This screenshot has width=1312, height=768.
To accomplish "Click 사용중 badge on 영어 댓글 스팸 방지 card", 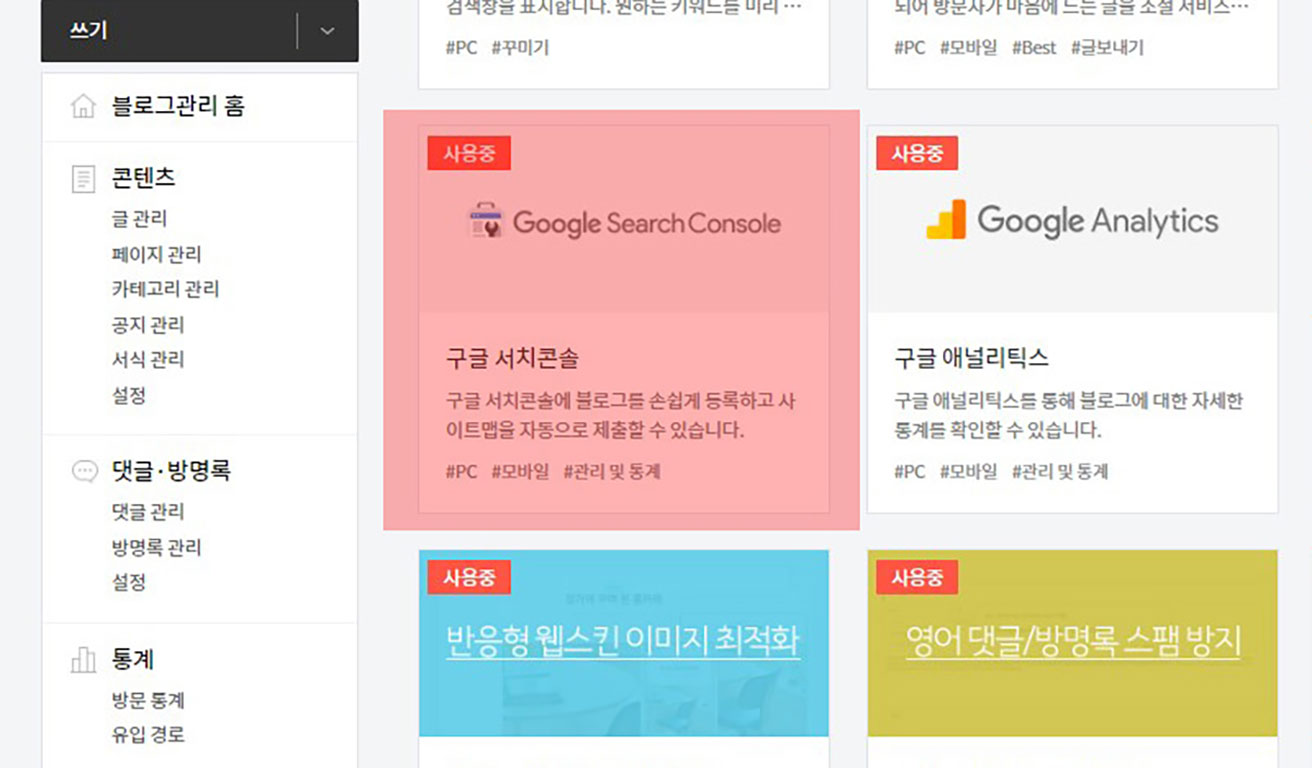I will [917, 577].
